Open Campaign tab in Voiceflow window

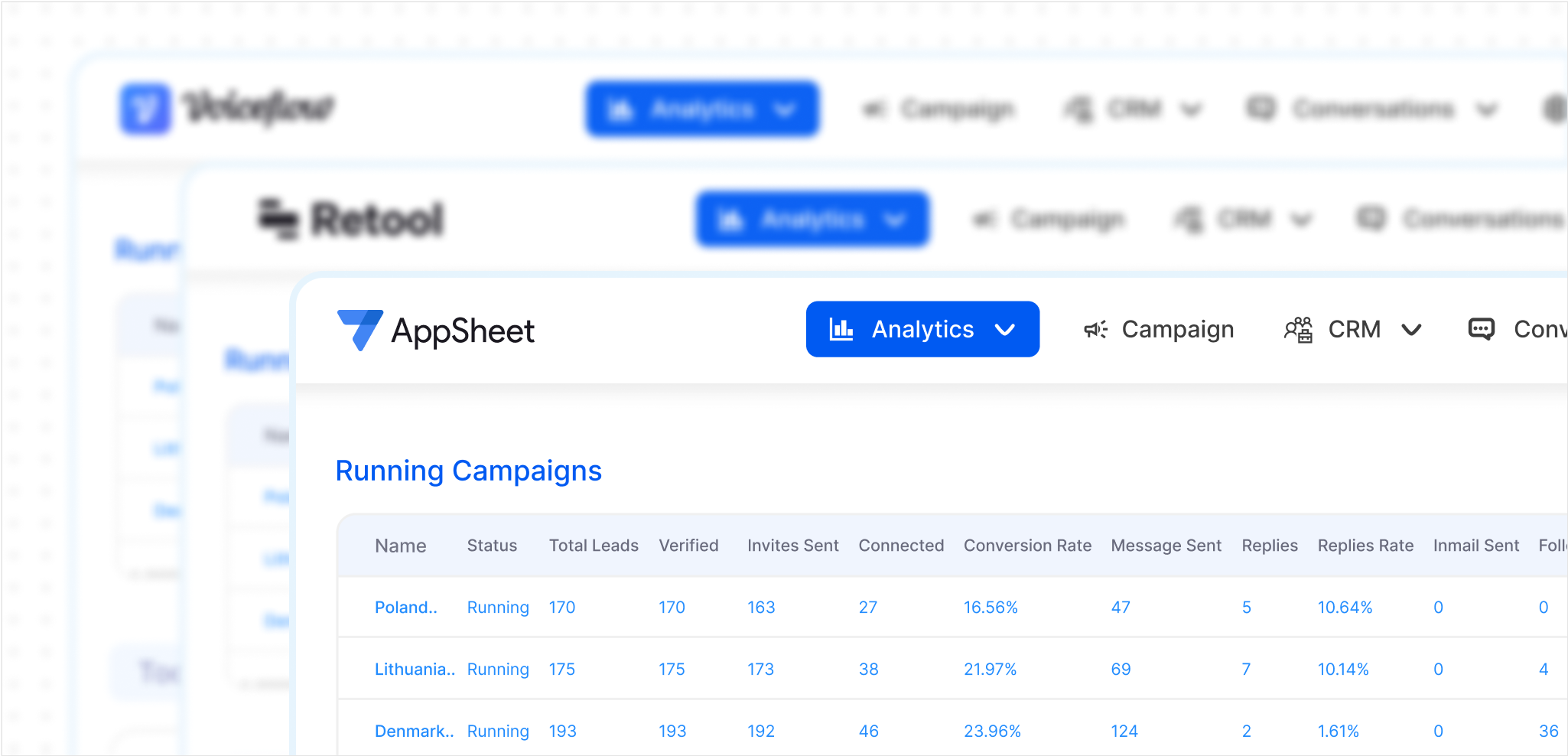938,109
